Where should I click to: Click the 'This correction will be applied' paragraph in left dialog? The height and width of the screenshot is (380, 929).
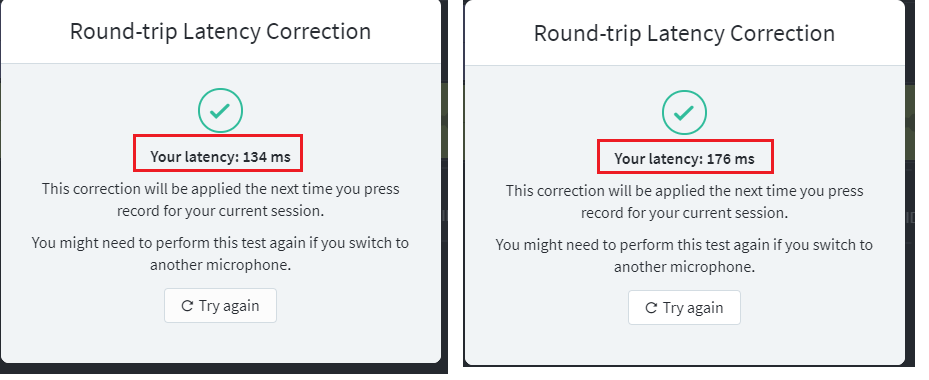point(220,200)
